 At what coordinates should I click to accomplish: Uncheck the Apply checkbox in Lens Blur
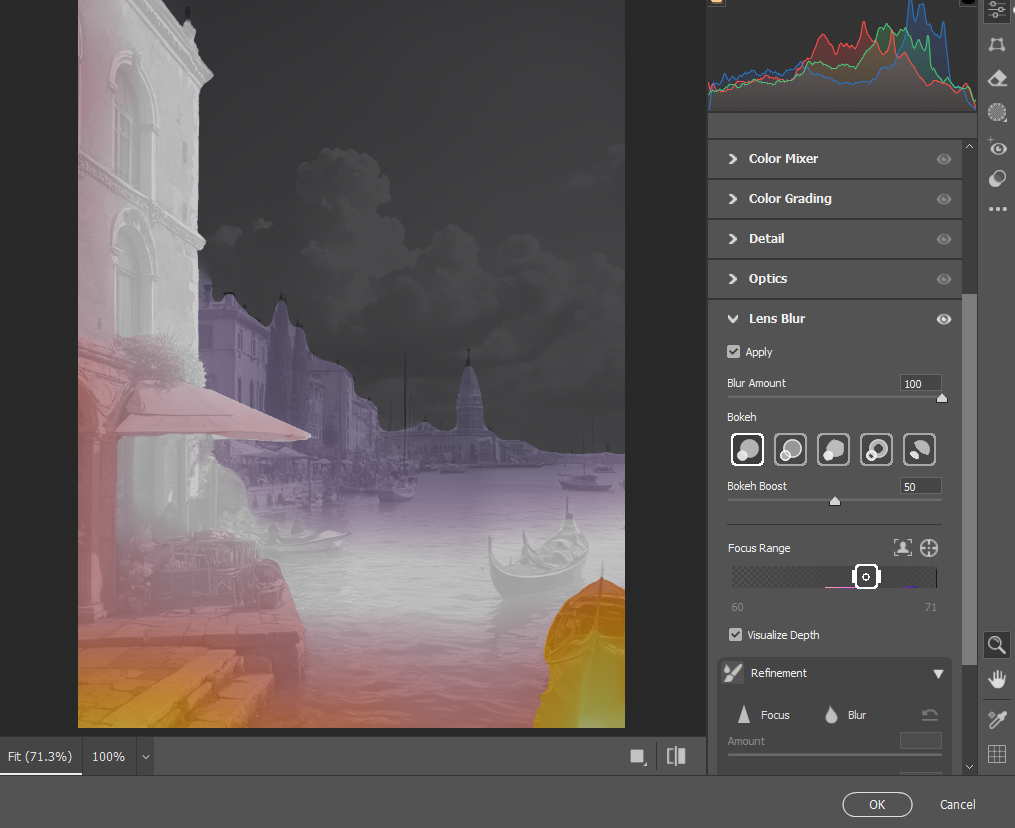click(x=733, y=352)
